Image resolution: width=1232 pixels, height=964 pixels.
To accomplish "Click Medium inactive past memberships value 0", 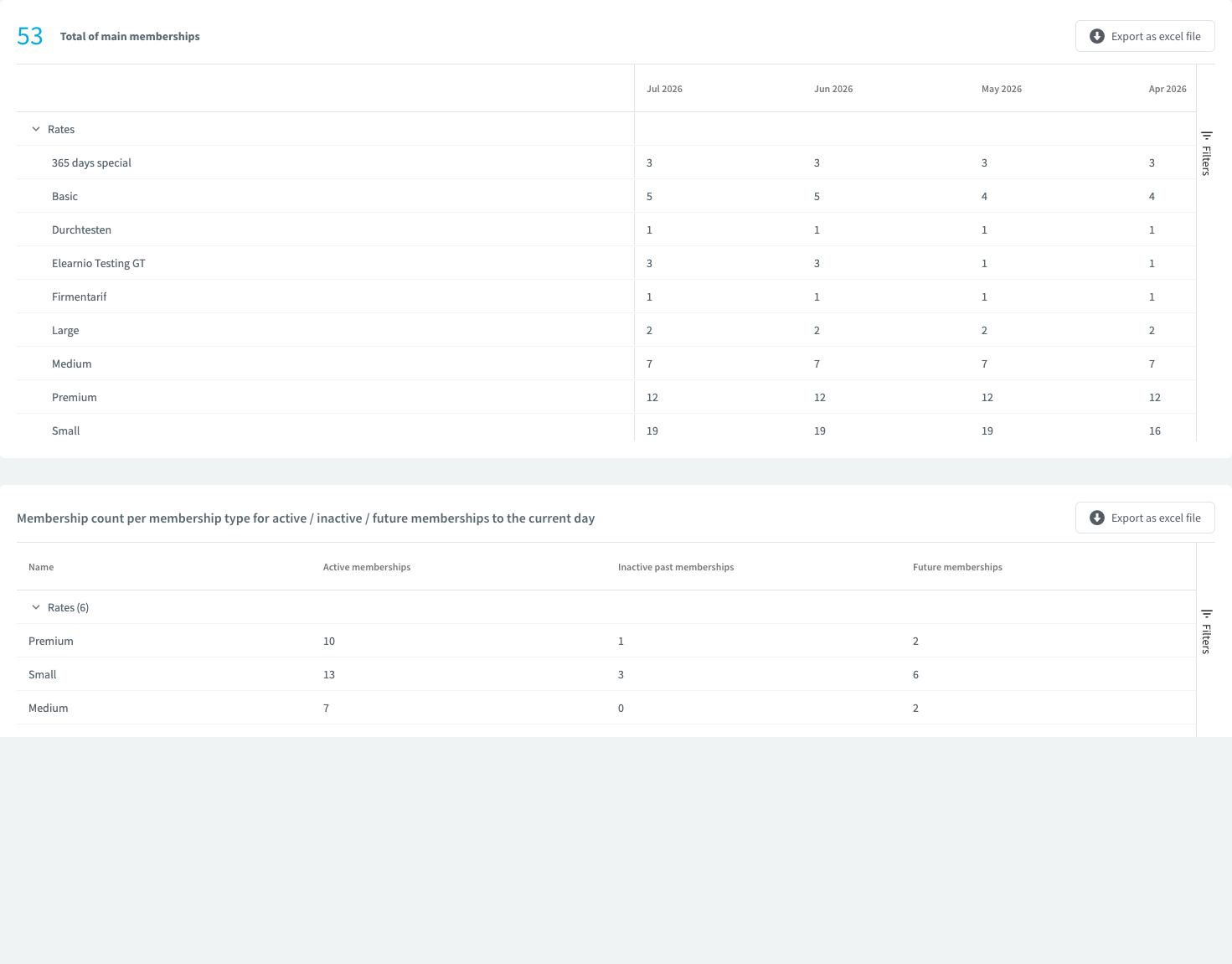I will [x=621, y=708].
